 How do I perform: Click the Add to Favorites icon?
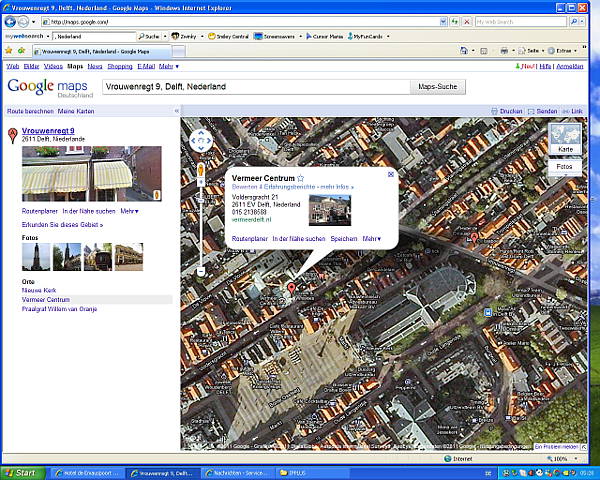[x=21, y=51]
